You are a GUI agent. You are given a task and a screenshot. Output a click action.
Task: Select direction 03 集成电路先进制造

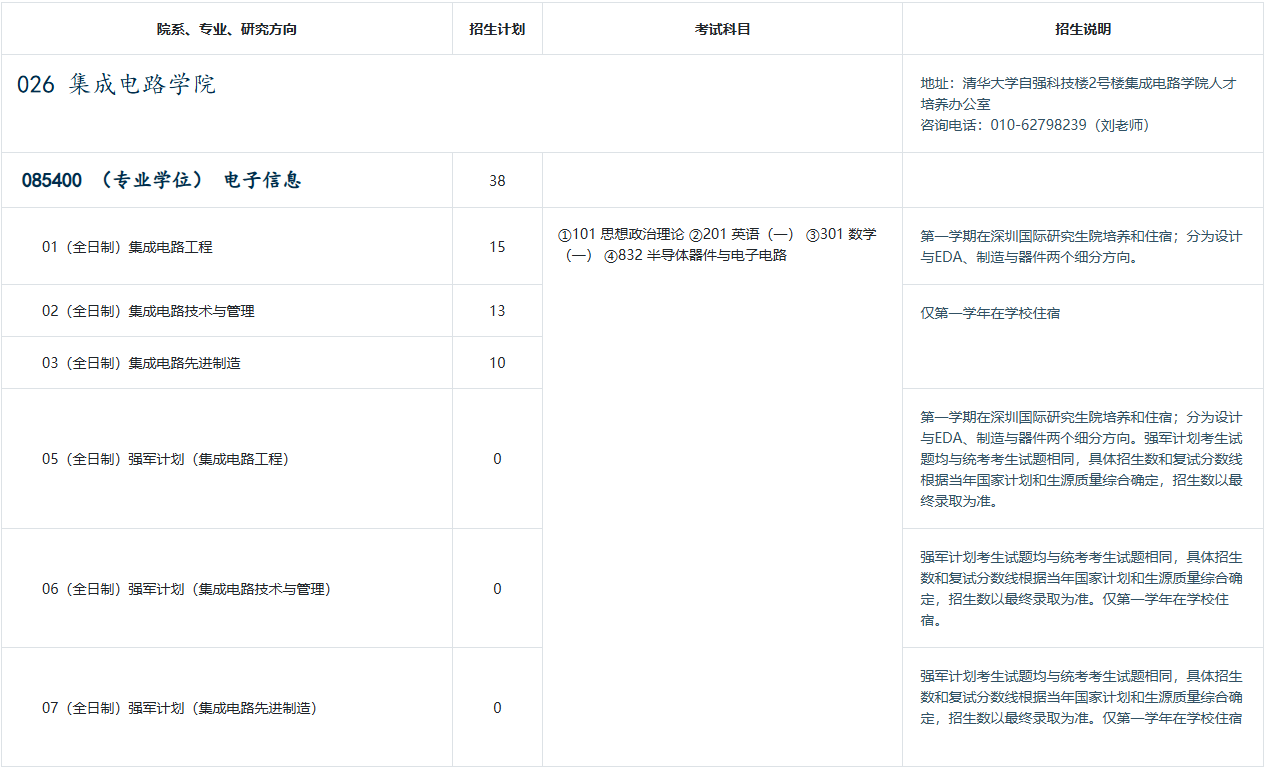coord(141,363)
